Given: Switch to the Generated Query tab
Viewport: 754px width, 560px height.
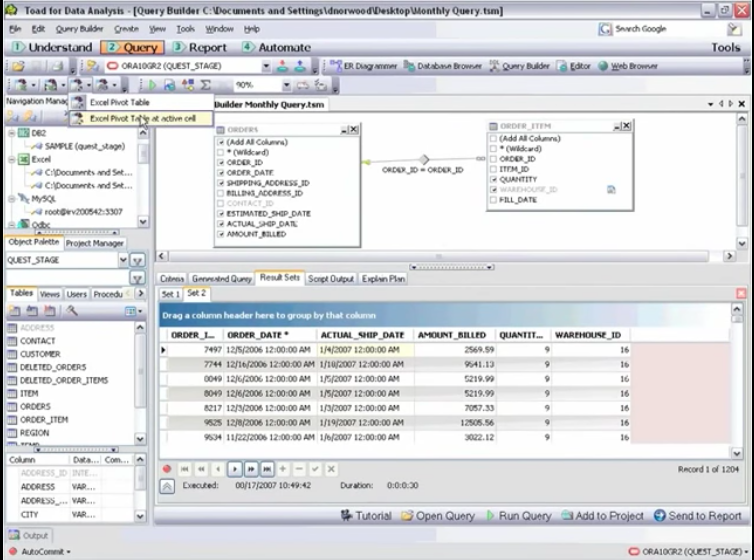Looking at the screenshot, I should coord(222,279).
